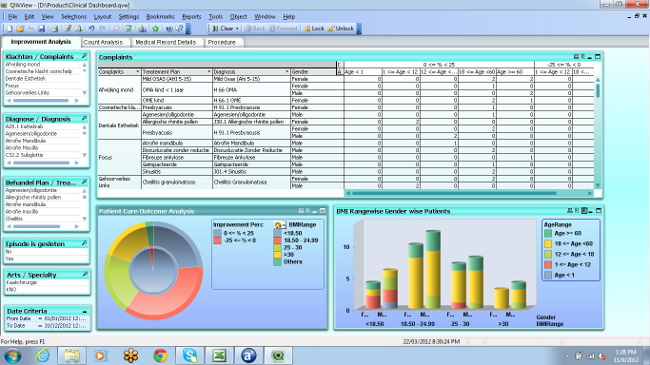Viewport: 650px width, 365px height.
Task: Select 'Kaakchirurgie' in Arts / Specialty listbox
Action: [46, 282]
